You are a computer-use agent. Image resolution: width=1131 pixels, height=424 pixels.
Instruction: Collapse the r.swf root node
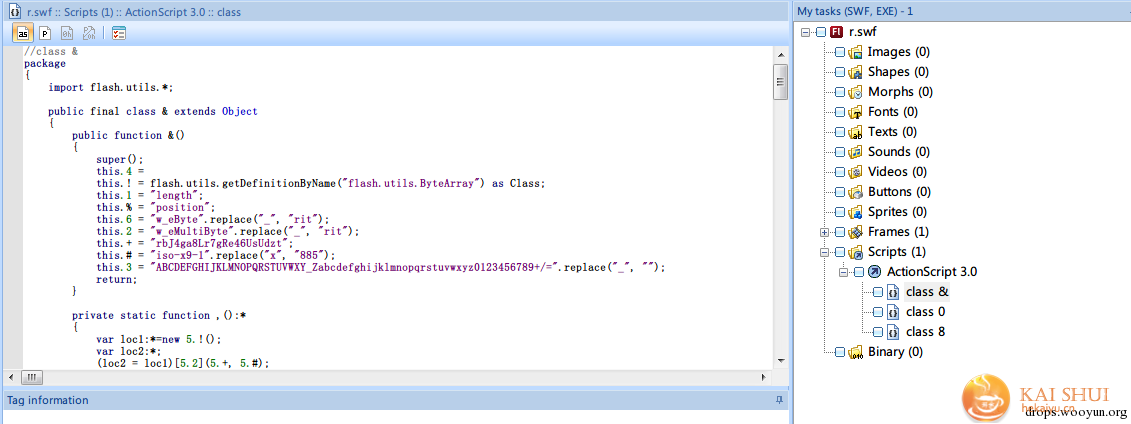pos(806,32)
